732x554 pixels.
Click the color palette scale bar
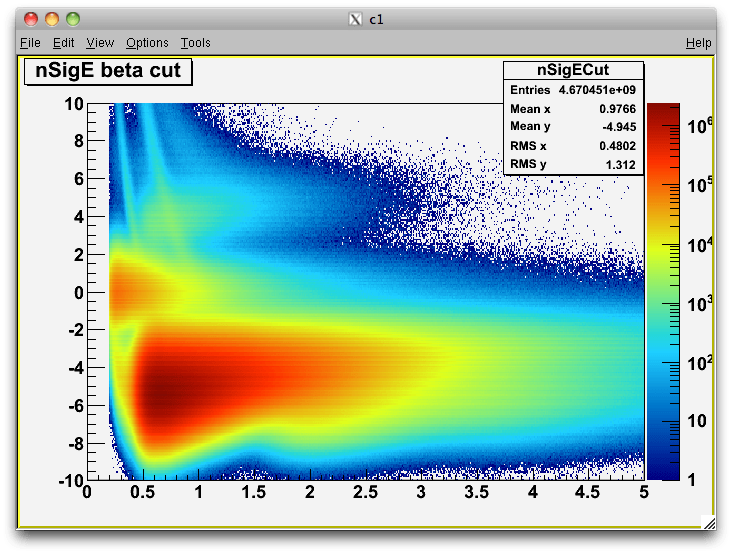tap(663, 292)
